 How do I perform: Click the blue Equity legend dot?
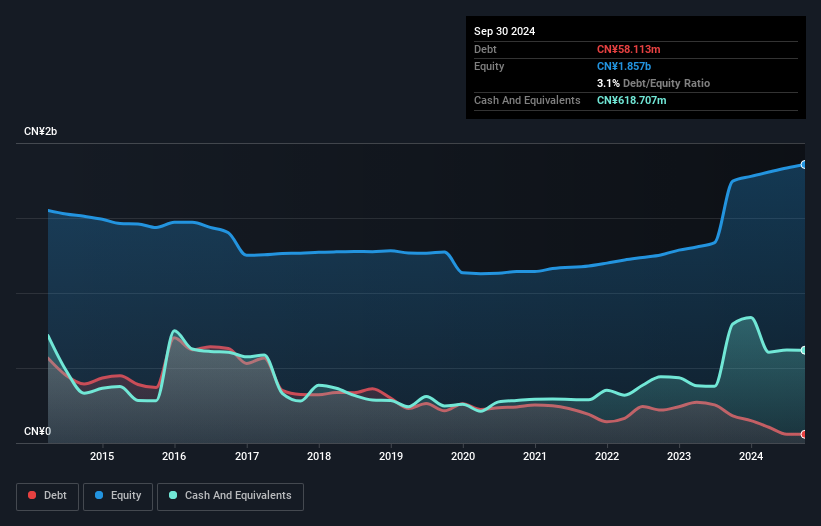pos(99,495)
